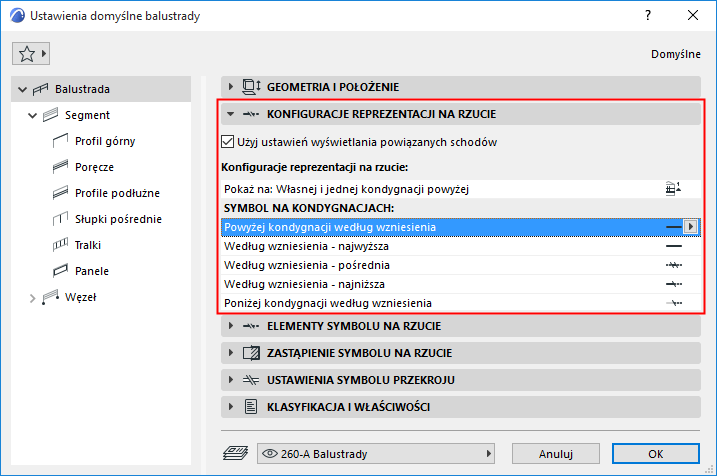
Task: Open popup arrow on Powyżej kondygnacji row
Action: click(690, 227)
